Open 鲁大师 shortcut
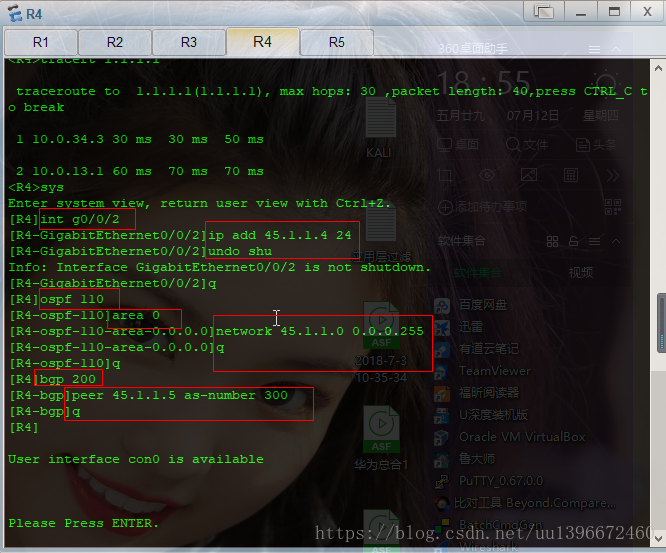Screen dimensions: 666x553 (466, 459)
